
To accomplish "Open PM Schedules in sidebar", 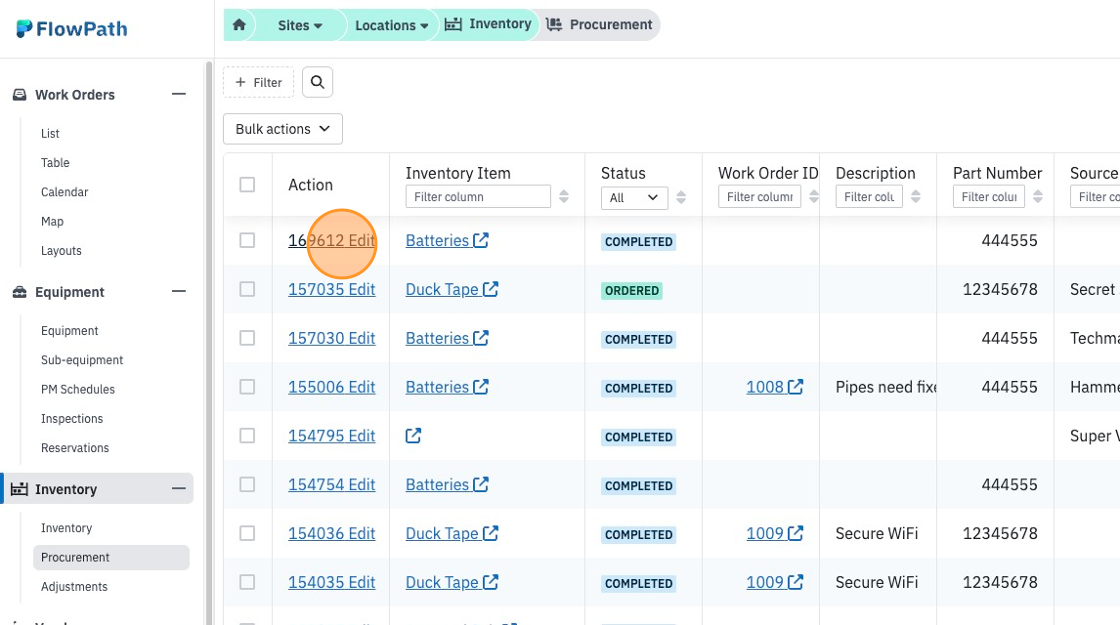I will pos(78,389).
